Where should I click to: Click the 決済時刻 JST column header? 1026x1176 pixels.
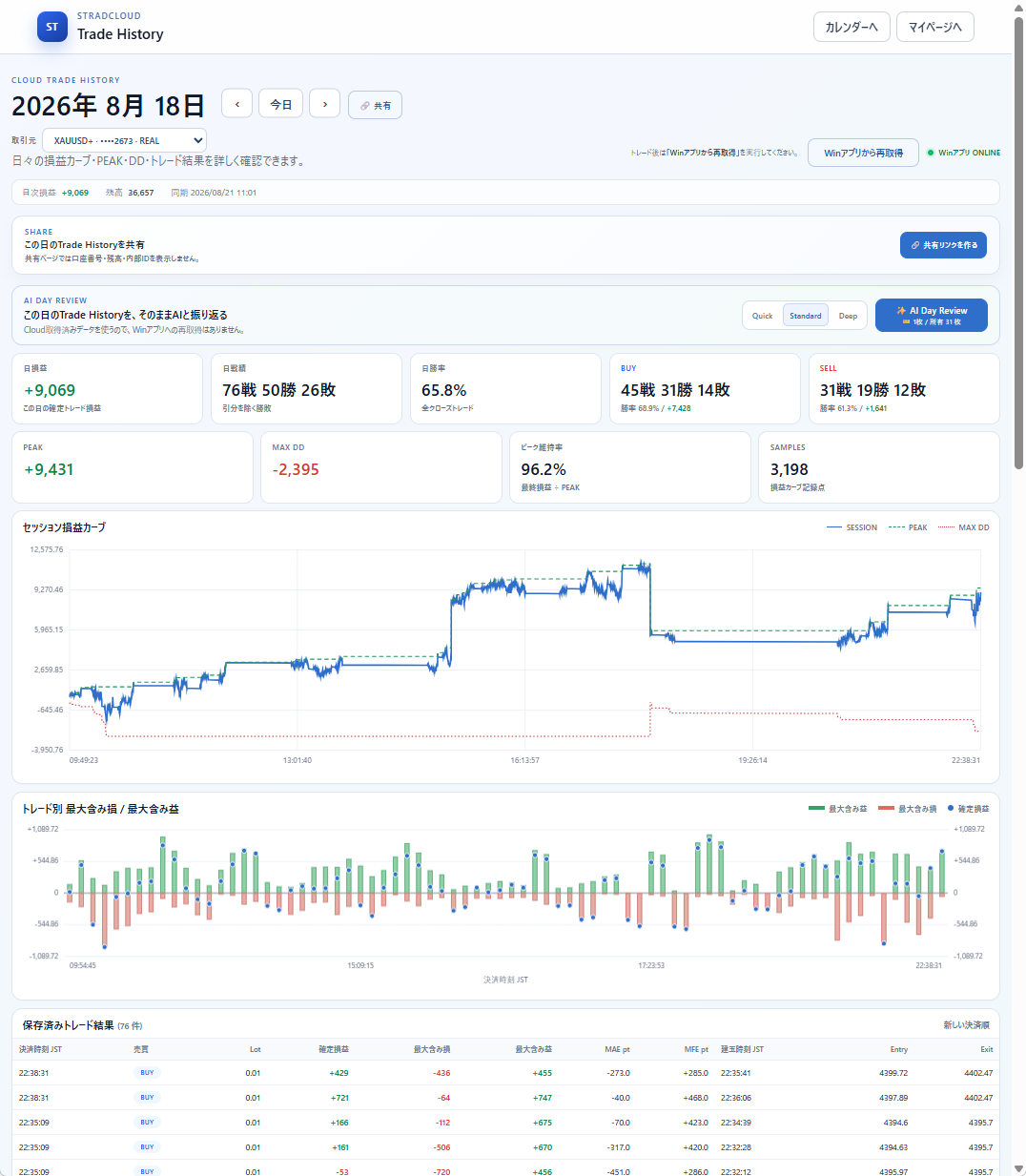(x=40, y=1049)
